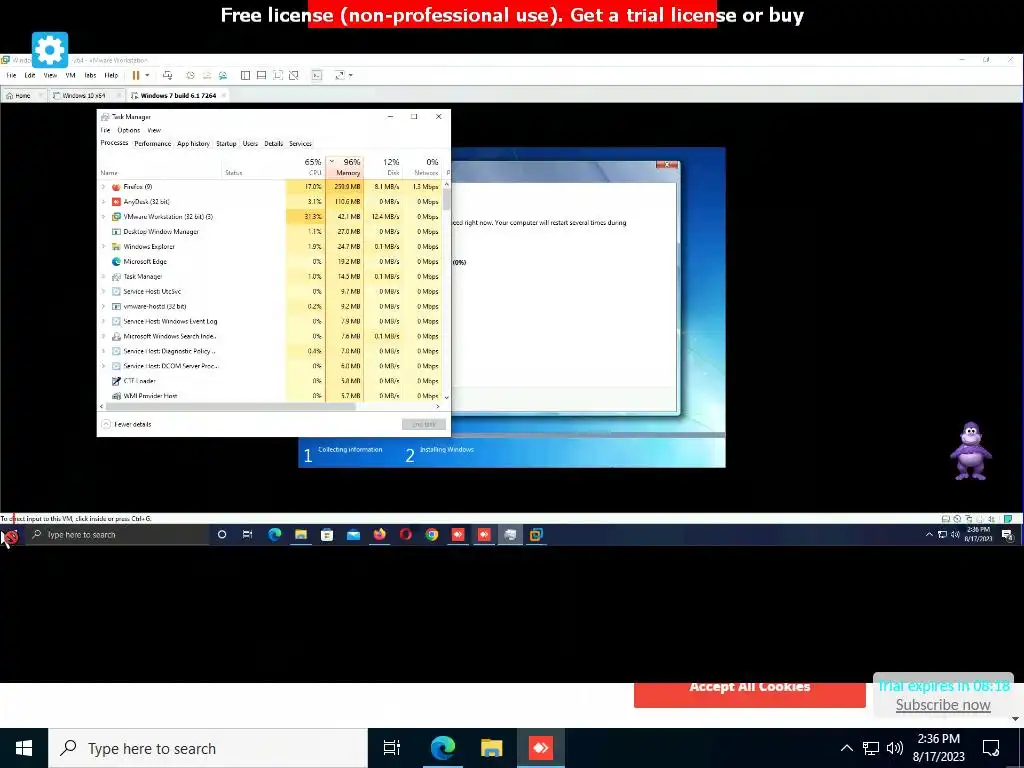The image size is (1024, 768).
Task: Click AnyDesk icon in local taskbar
Action: point(541,748)
